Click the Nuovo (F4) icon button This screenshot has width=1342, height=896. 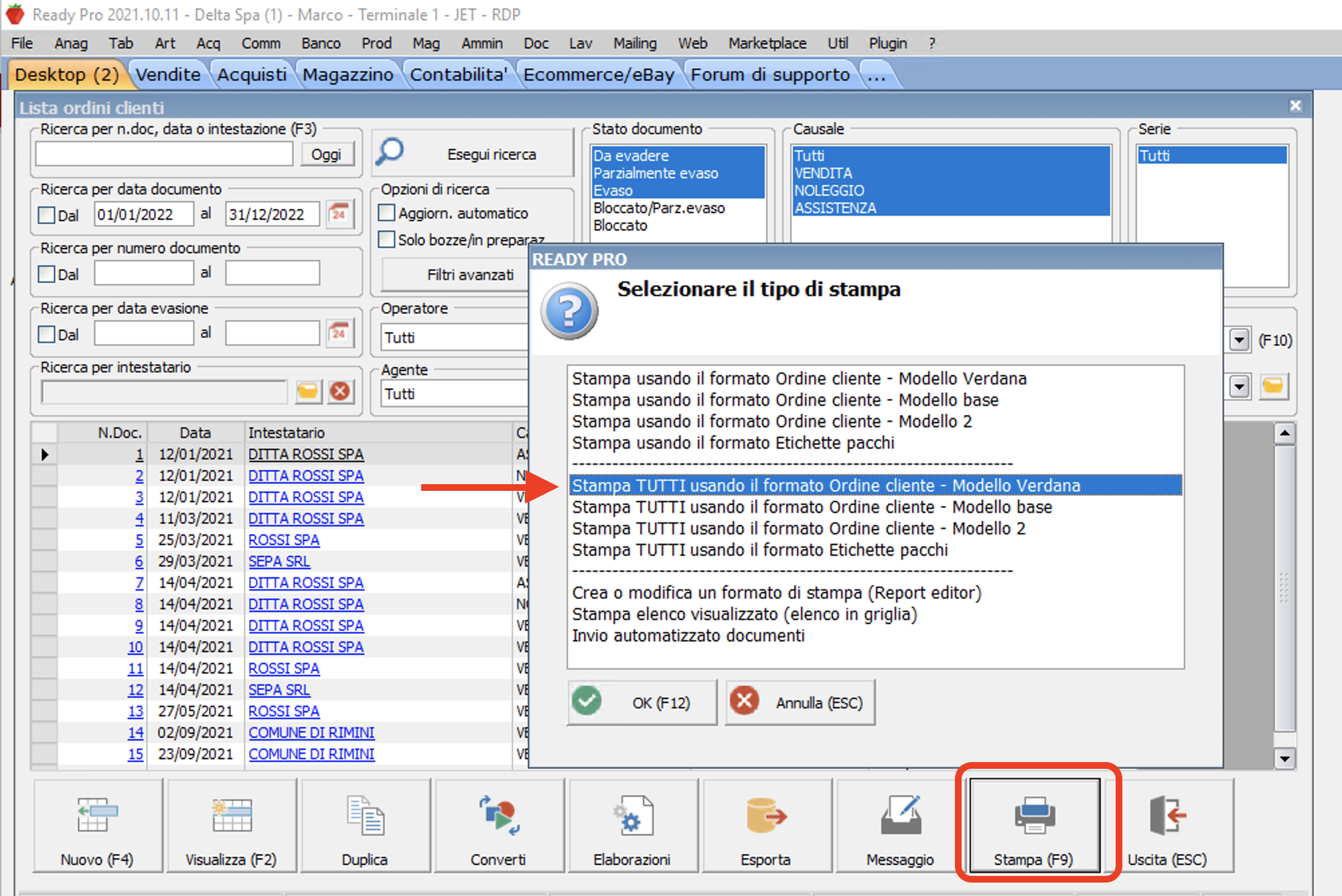[x=97, y=826]
